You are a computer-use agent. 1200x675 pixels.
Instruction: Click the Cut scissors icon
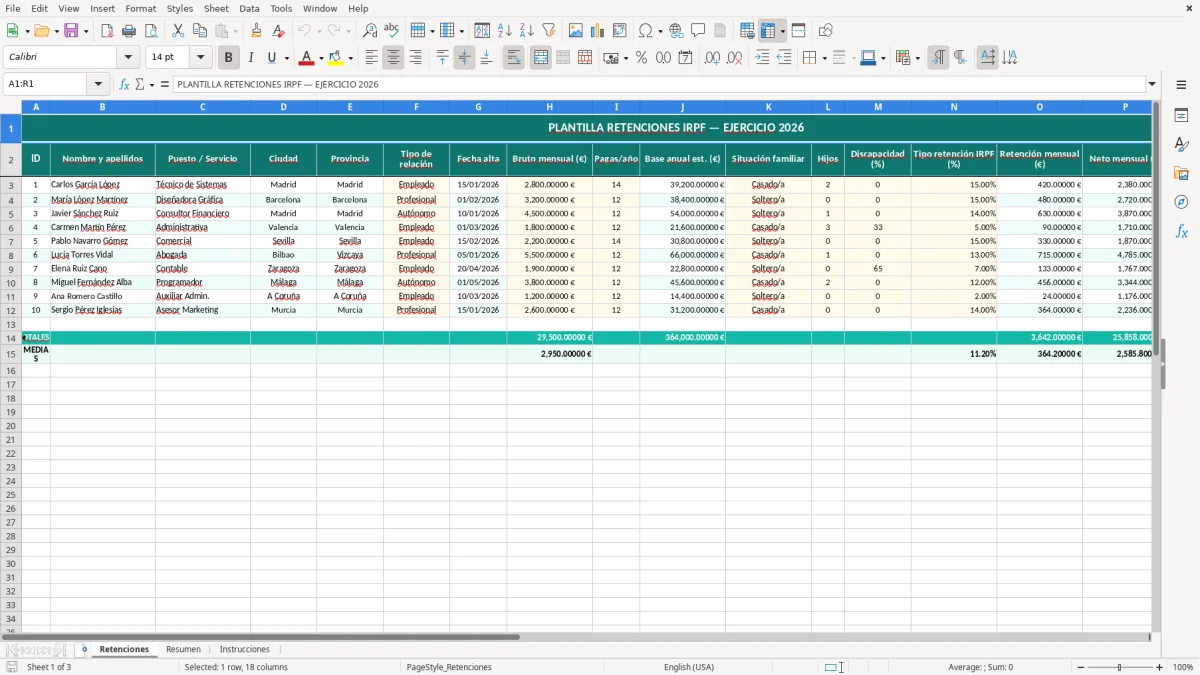tap(178, 31)
